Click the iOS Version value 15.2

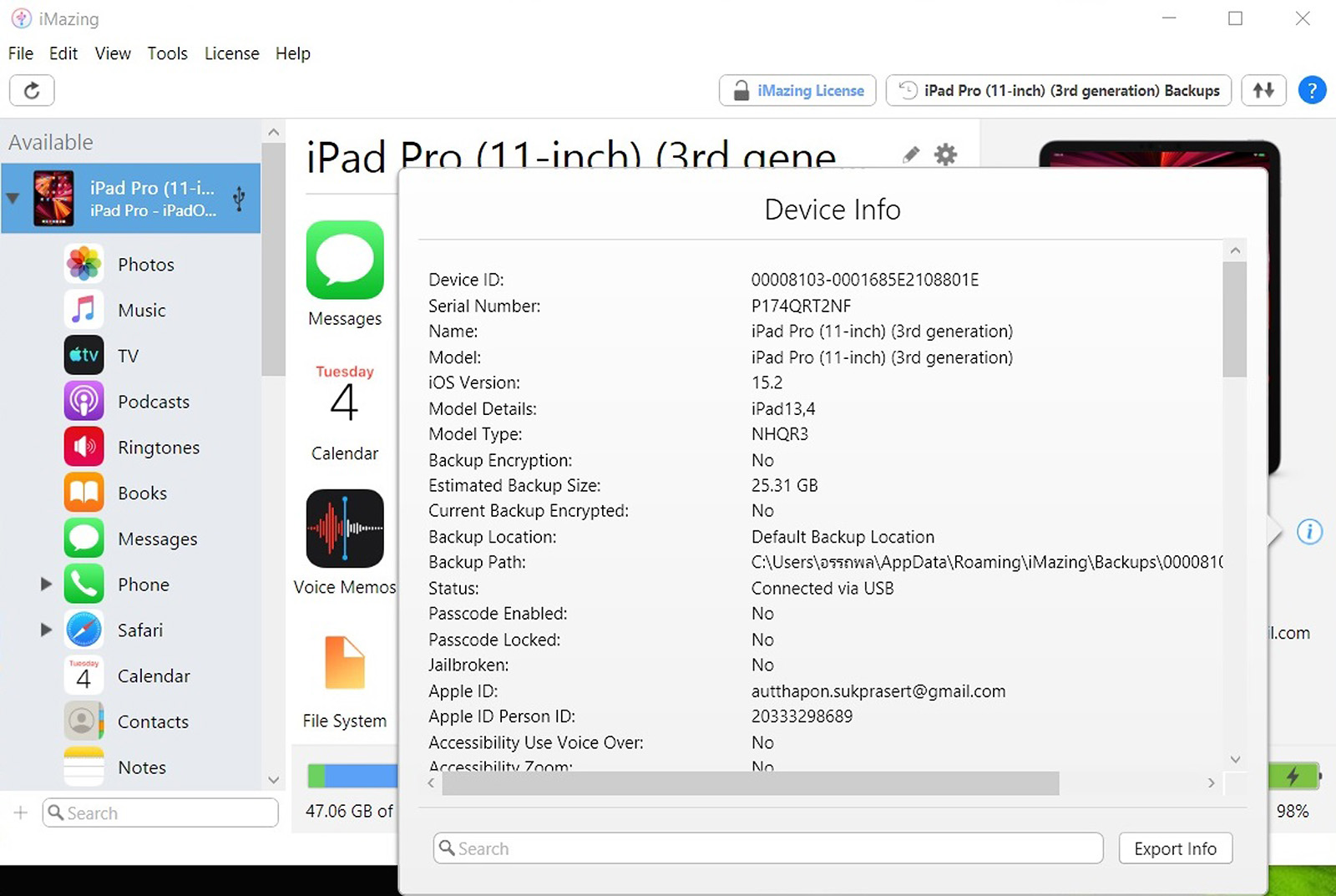pyautogui.click(x=767, y=382)
